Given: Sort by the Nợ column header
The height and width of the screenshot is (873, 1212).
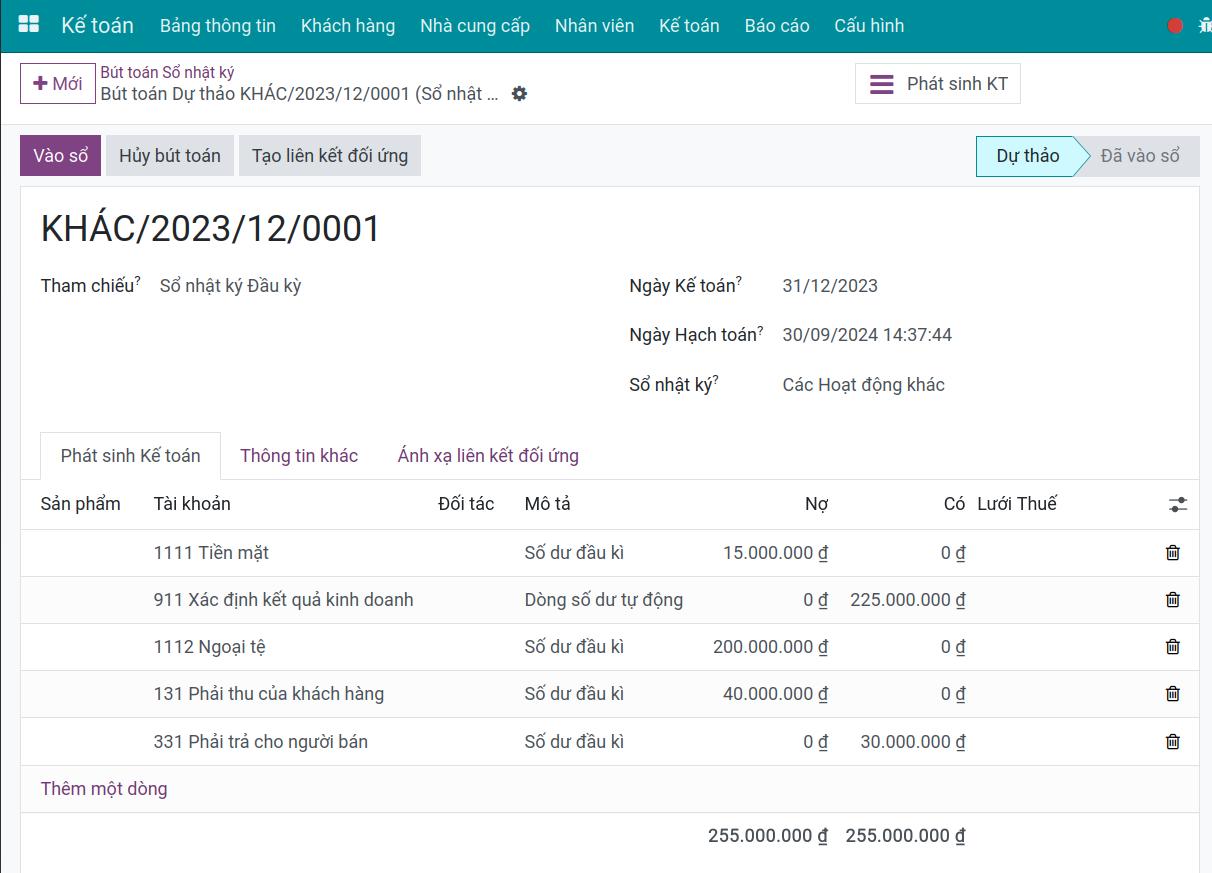Looking at the screenshot, I should 816,504.
